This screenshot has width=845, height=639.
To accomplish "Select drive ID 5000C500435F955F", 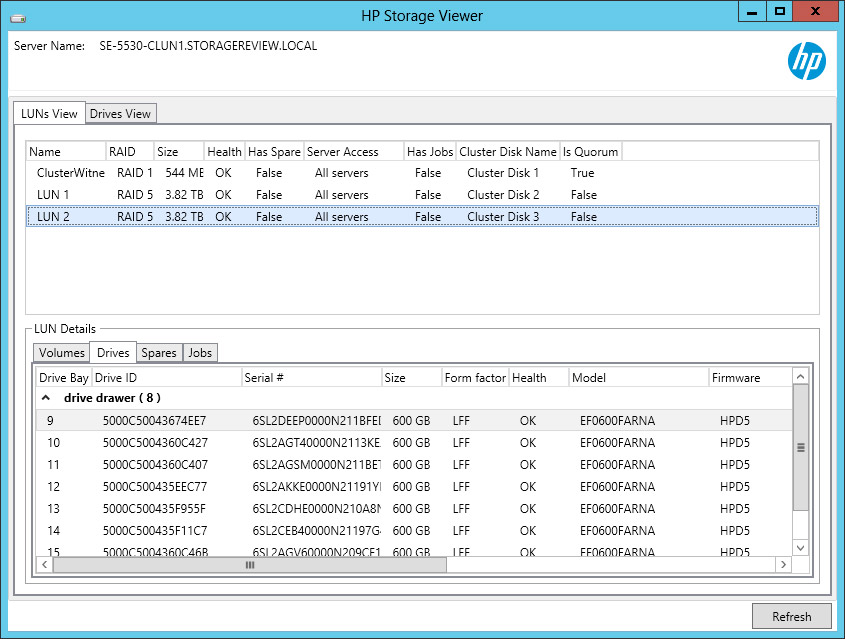I will (x=154, y=509).
